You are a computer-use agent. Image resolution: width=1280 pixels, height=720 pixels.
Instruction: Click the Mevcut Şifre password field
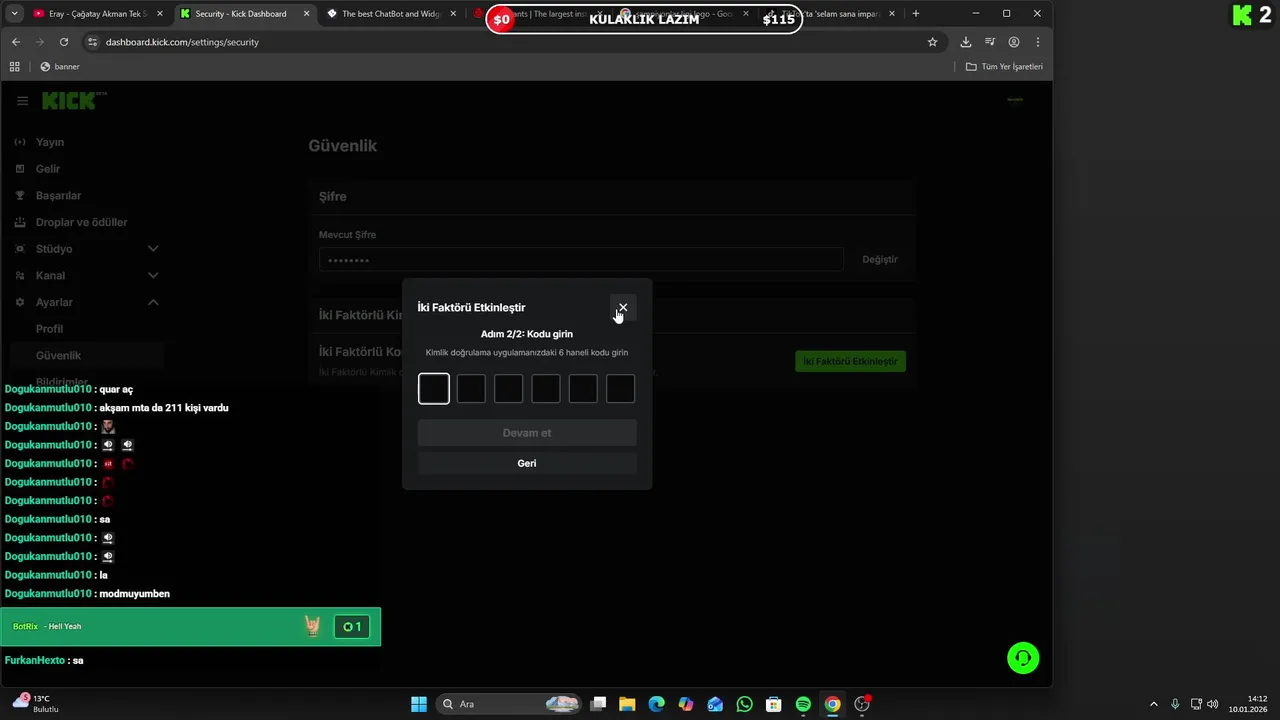point(581,260)
